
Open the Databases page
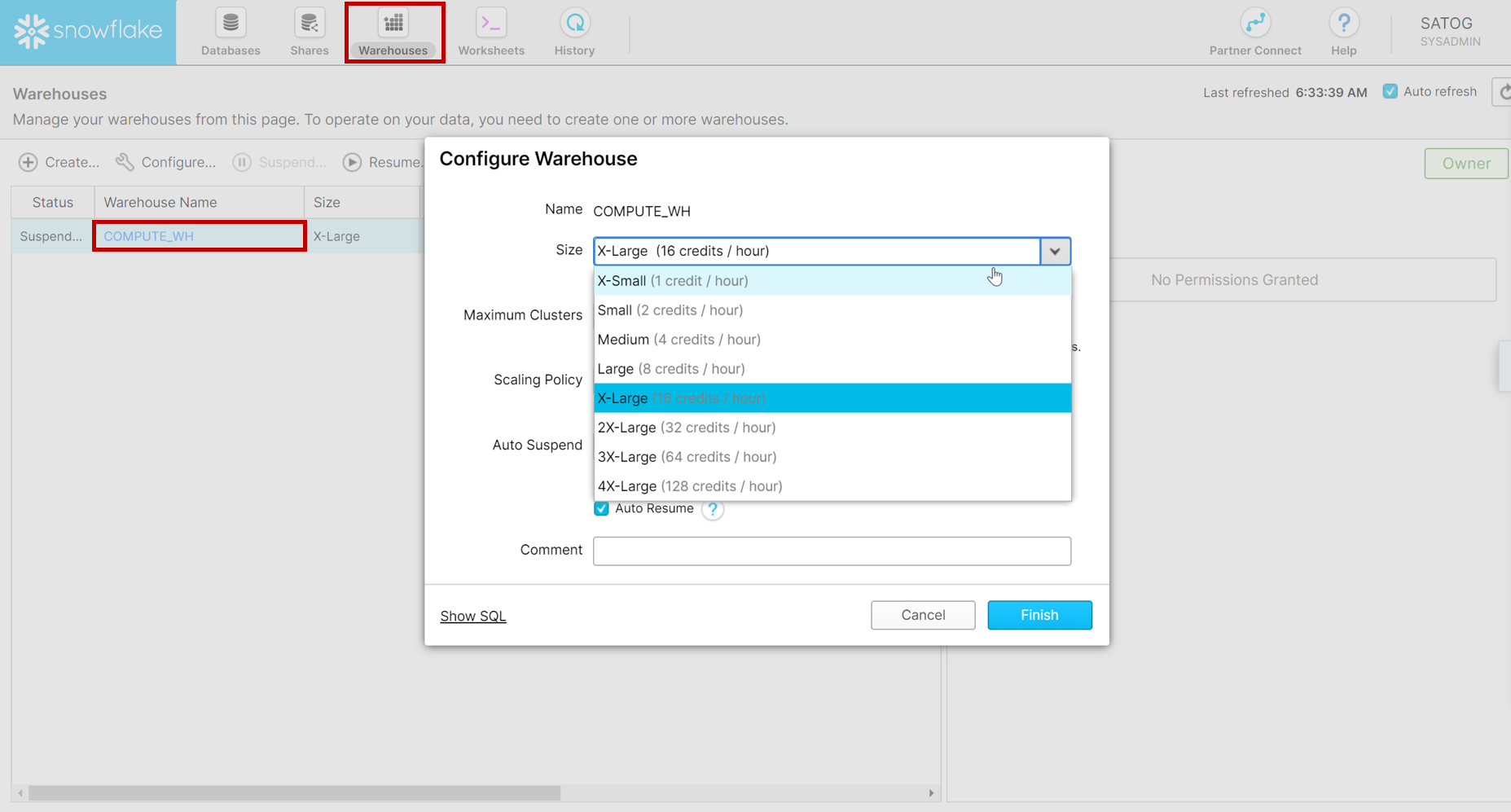point(231,33)
